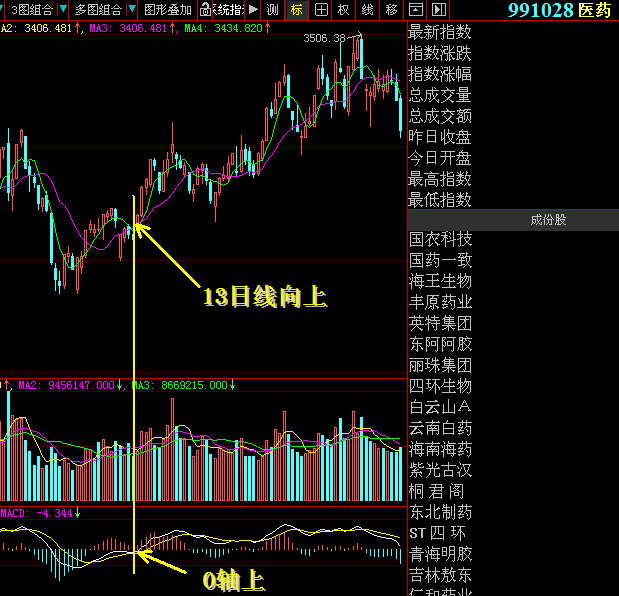Open constituent stock 国农科技
The width and height of the screenshot is (619, 596).
(x=441, y=239)
